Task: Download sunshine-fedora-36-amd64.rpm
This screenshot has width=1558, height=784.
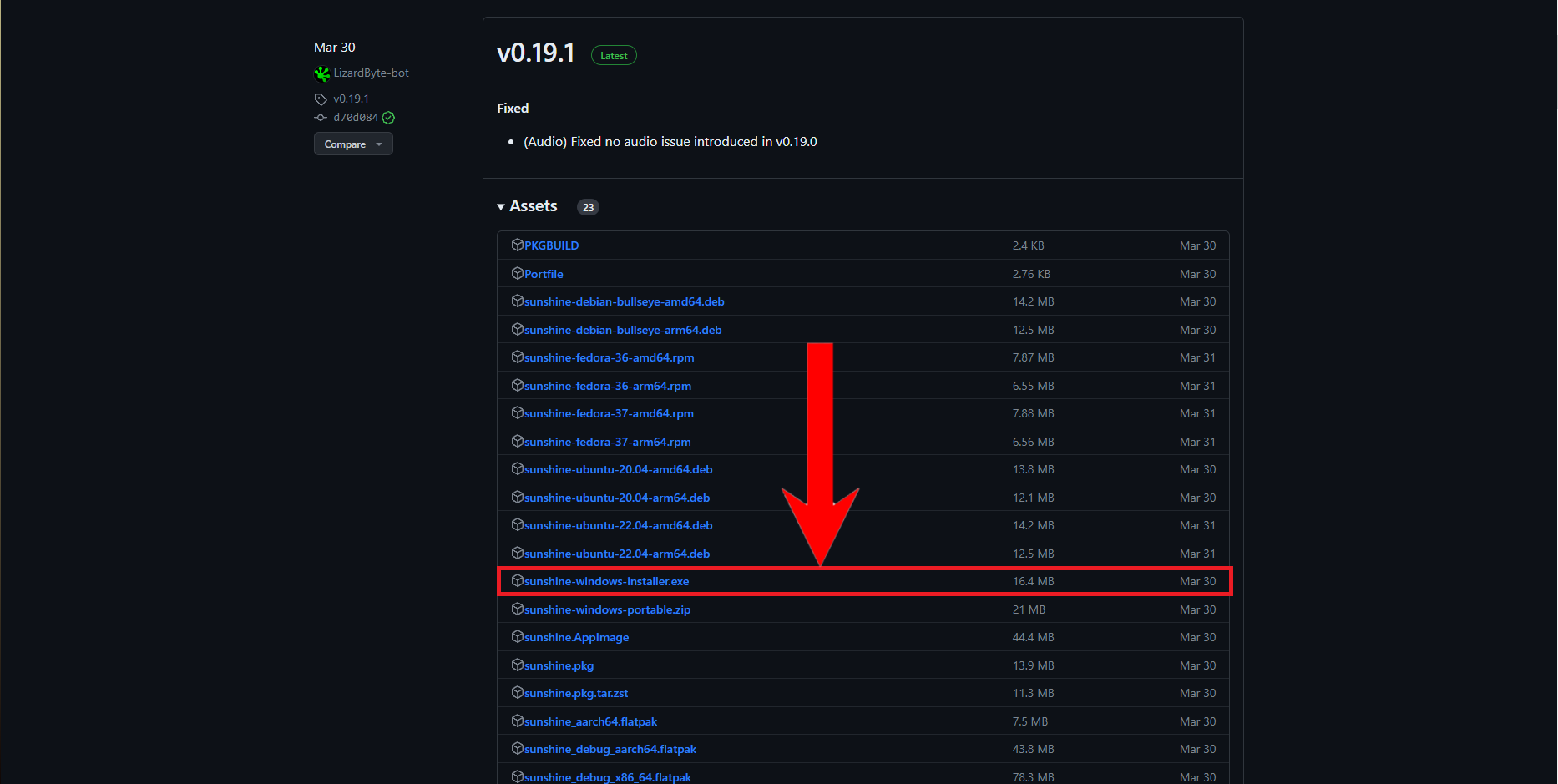Action: pos(610,357)
